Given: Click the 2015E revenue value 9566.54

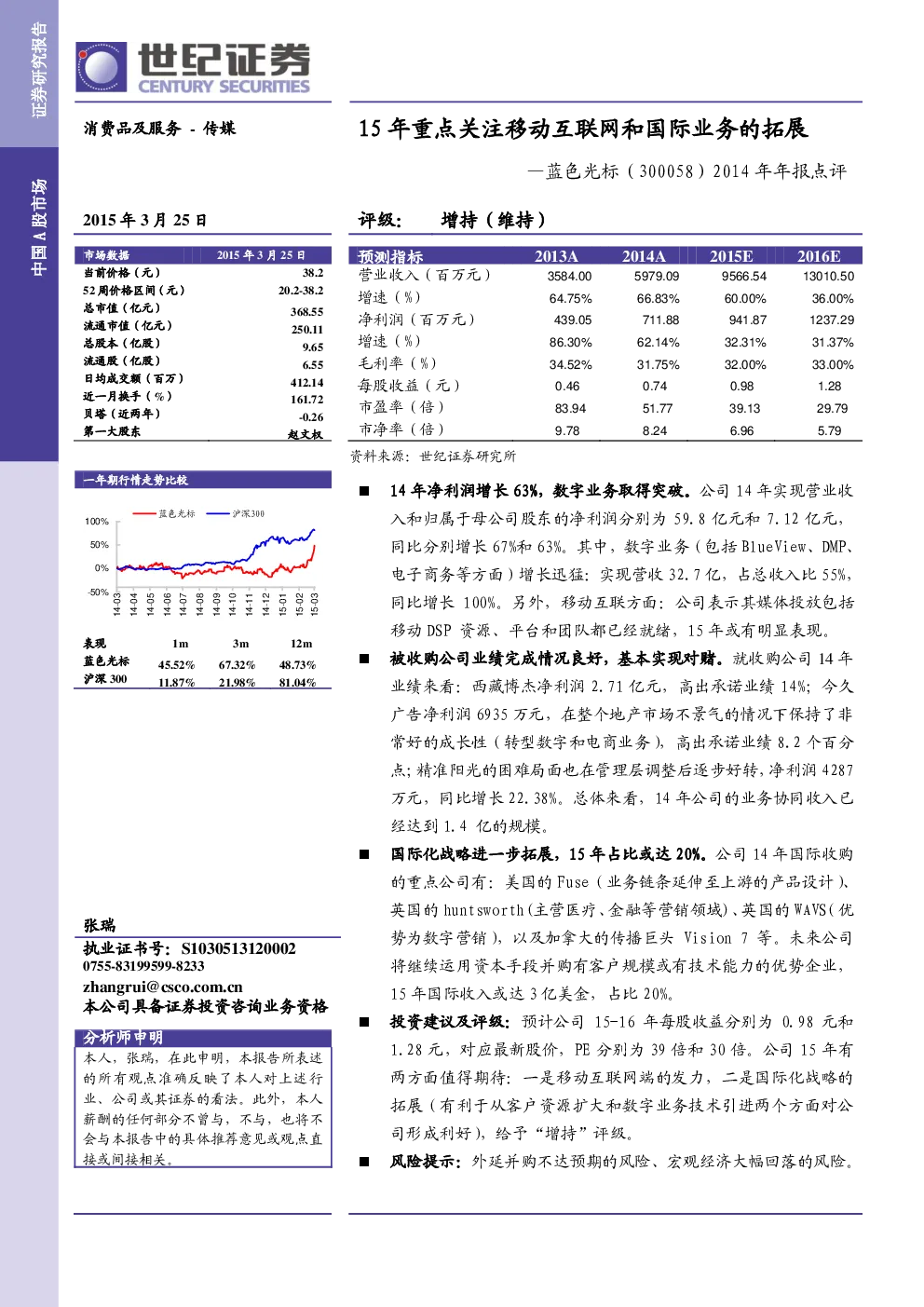Looking at the screenshot, I should pyautogui.click(x=744, y=277).
